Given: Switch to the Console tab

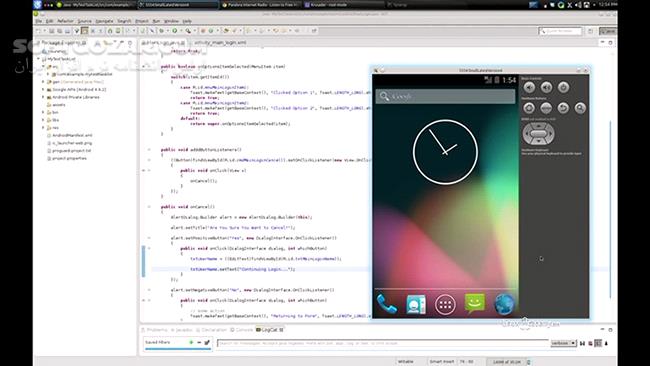Looking at the screenshot, I should click(x=241, y=330).
